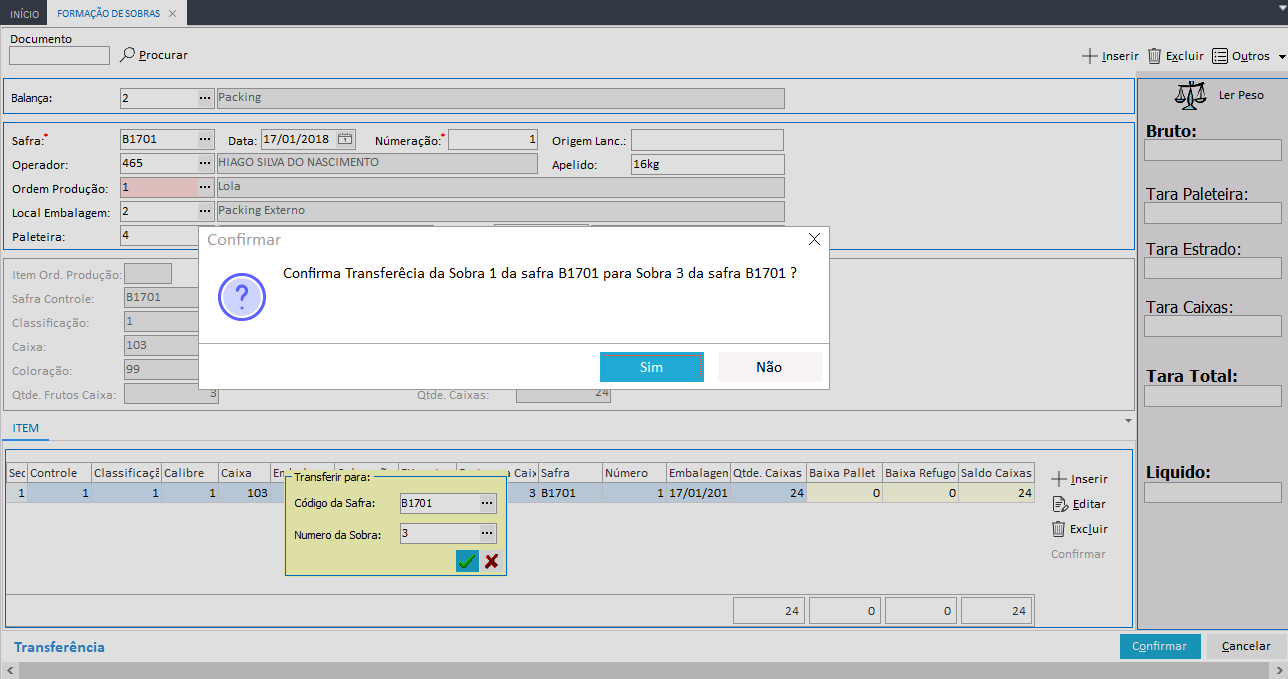Click the Número column header
1288x679 pixels.
coord(634,473)
